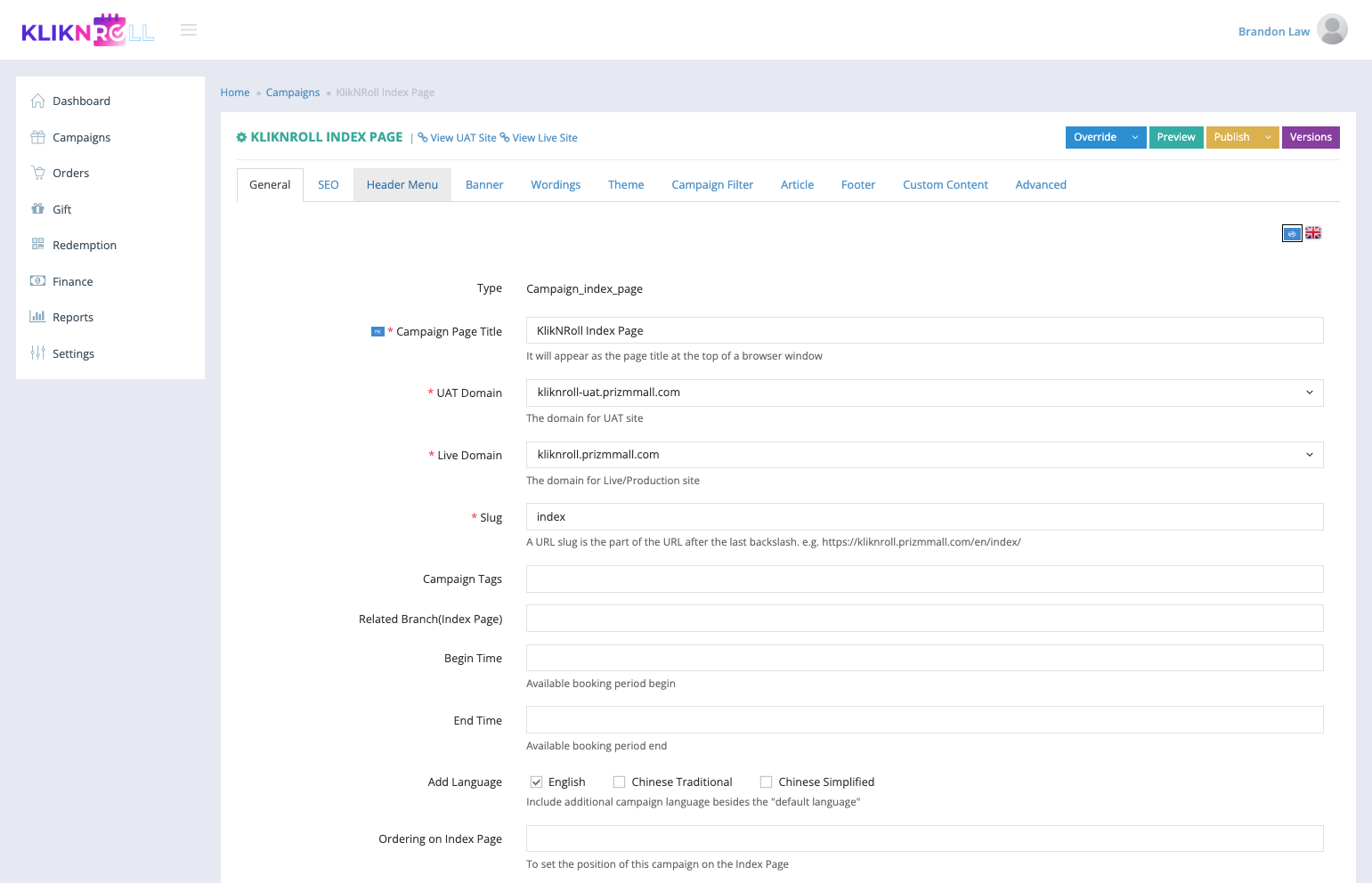
Task: Open the Wordings tab
Action: click(x=556, y=185)
